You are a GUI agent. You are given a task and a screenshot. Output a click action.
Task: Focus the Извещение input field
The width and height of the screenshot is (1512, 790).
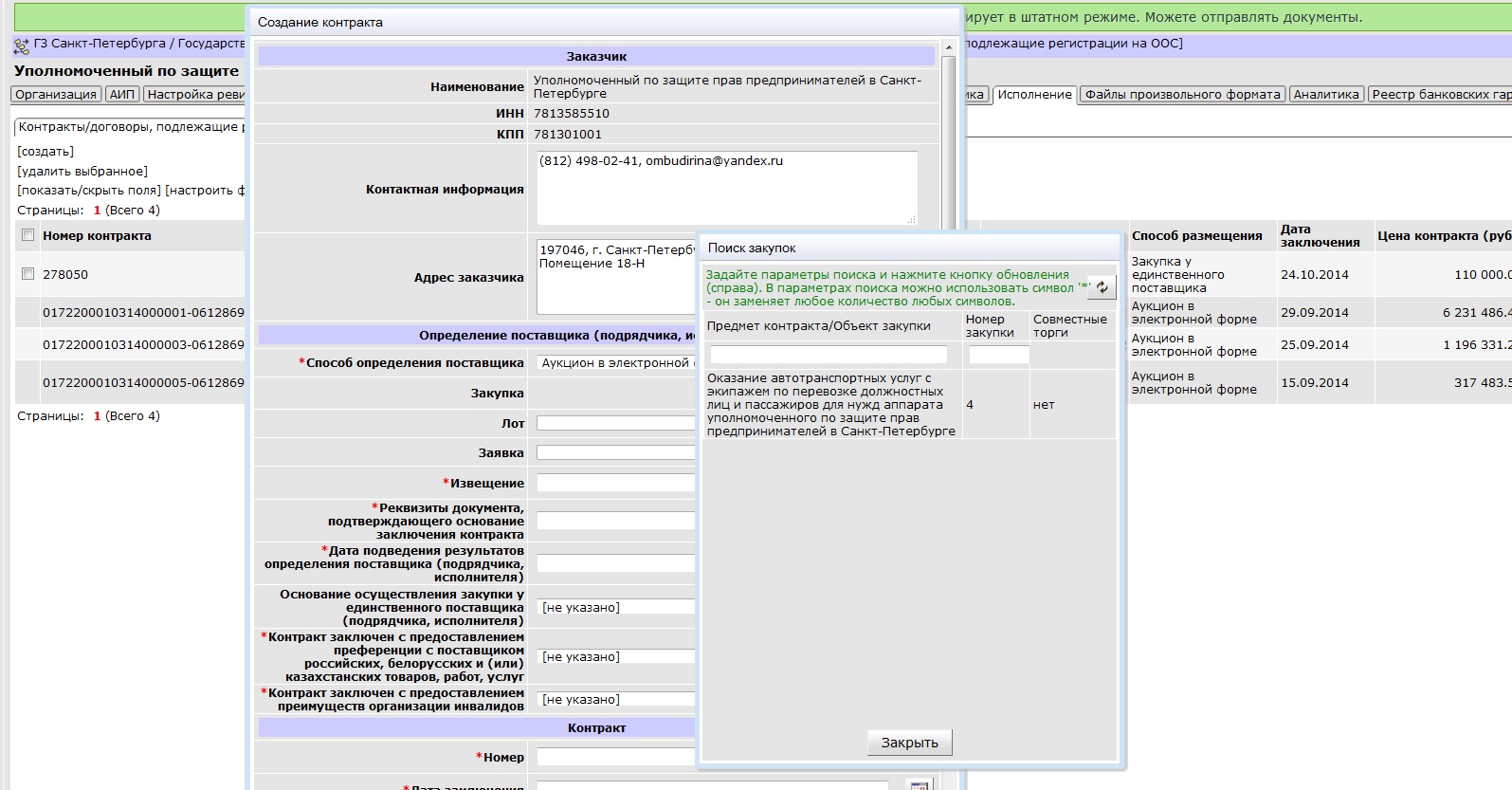pos(616,484)
